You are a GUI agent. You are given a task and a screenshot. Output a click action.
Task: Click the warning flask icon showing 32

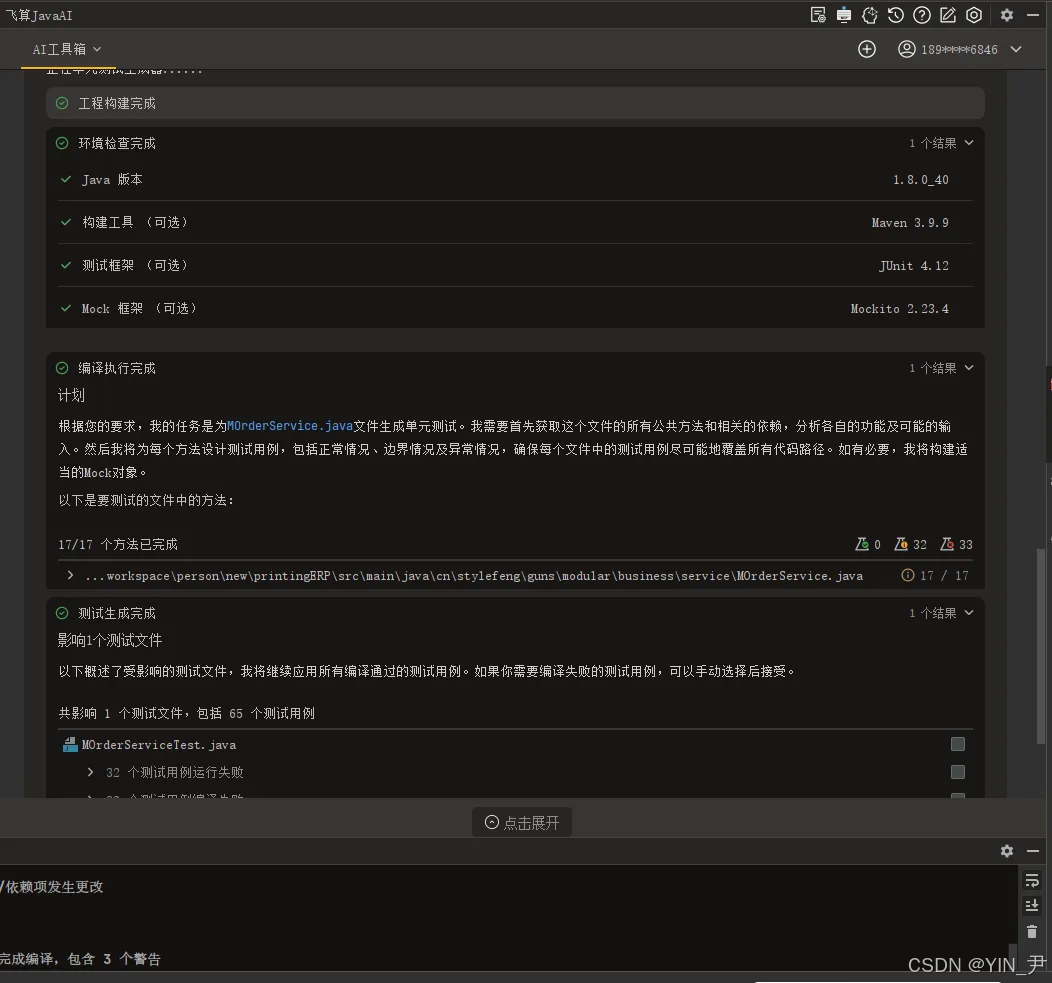point(900,544)
